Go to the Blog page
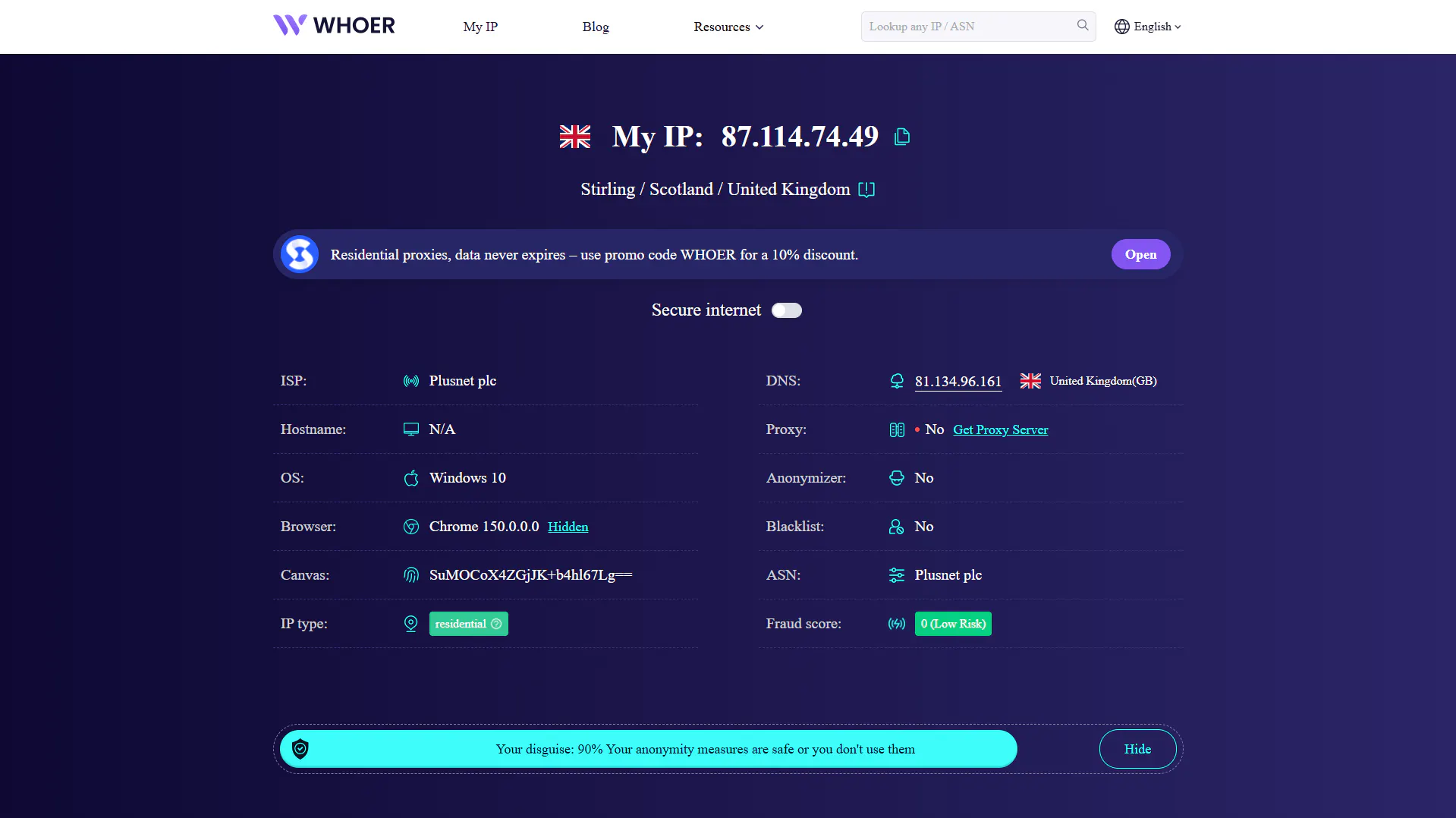Screen dimensions: 1456x818 (x=596, y=27)
